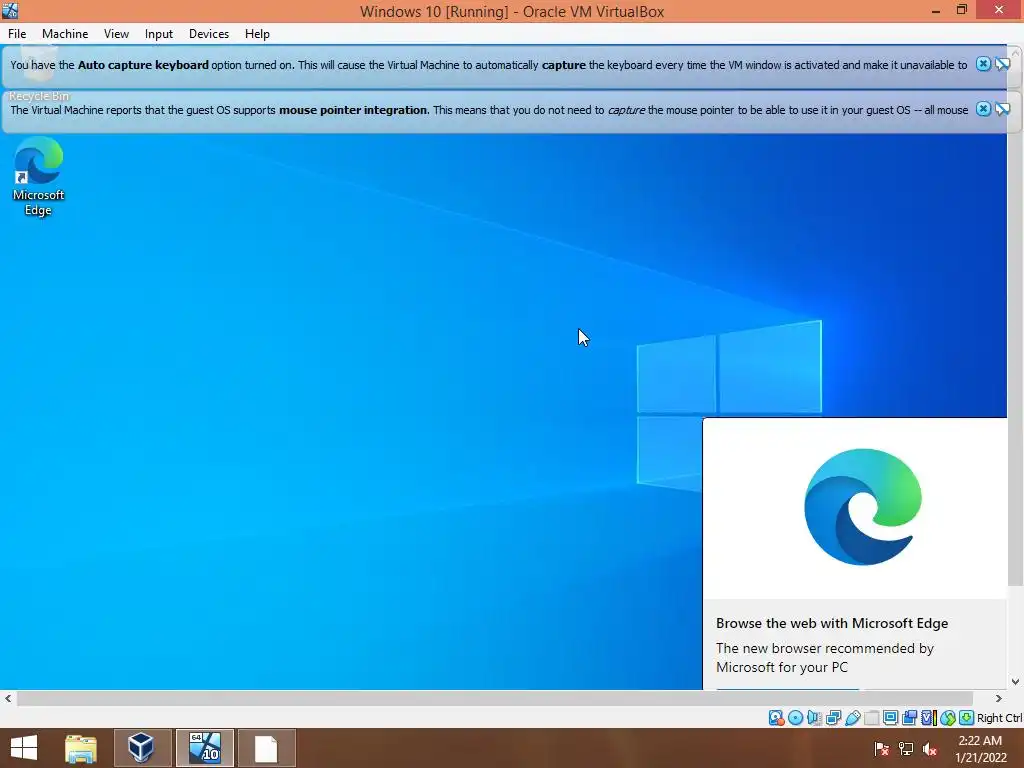Image resolution: width=1024 pixels, height=768 pixels.
Task: Click 'The new browser recommended by' description text
Action: [x=825, y=648]
